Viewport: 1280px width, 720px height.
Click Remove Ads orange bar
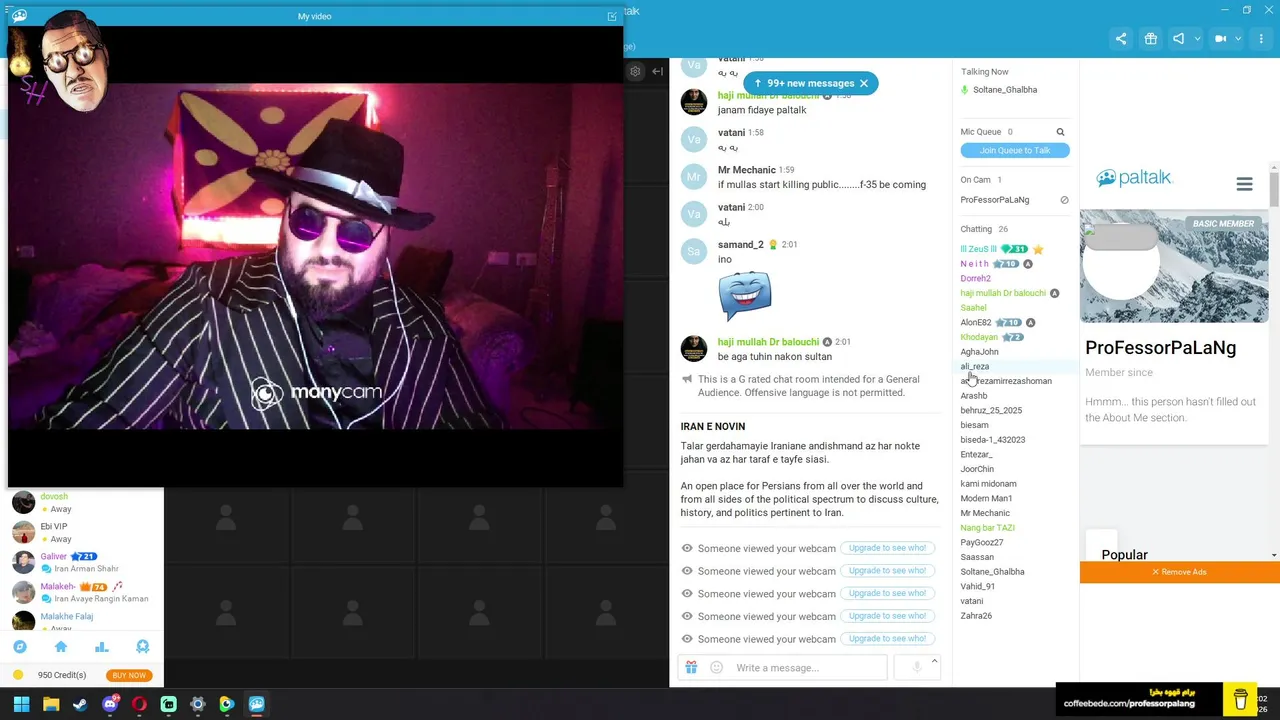pyautogui.click(x=1179, y=572)
